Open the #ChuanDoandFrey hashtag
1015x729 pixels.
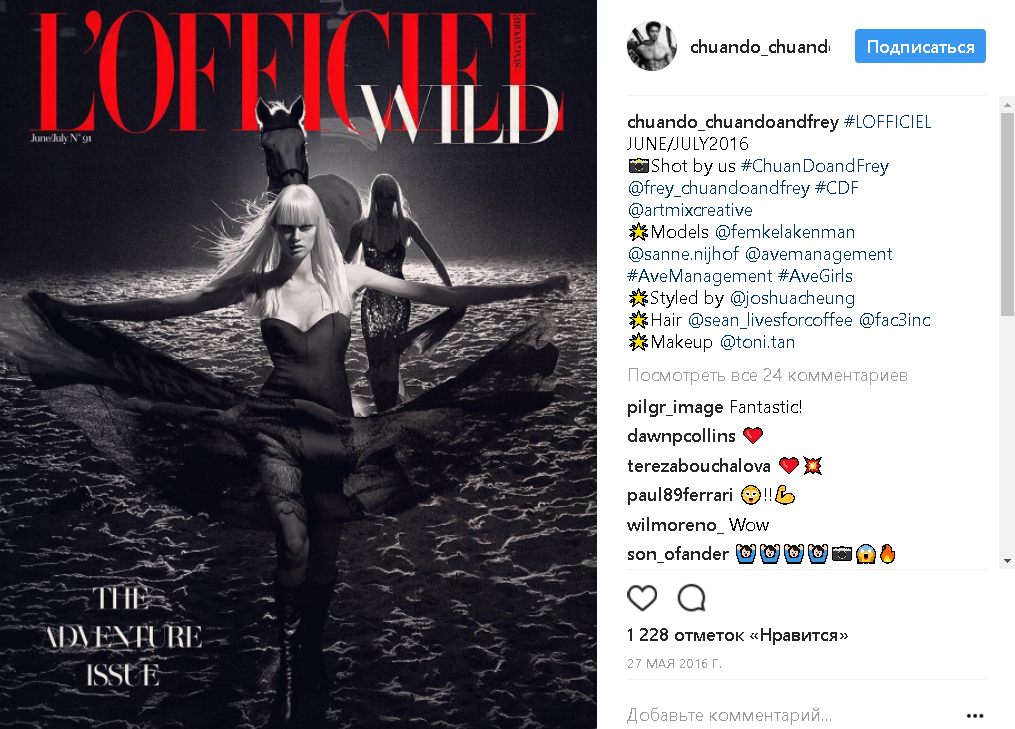(x=815, y=166)
